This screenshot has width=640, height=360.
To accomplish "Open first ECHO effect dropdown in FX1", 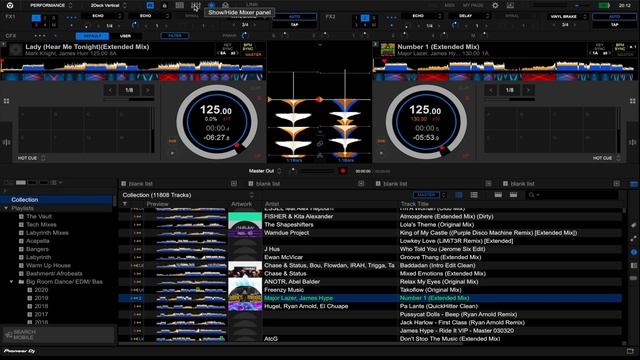I will [101, 16].
